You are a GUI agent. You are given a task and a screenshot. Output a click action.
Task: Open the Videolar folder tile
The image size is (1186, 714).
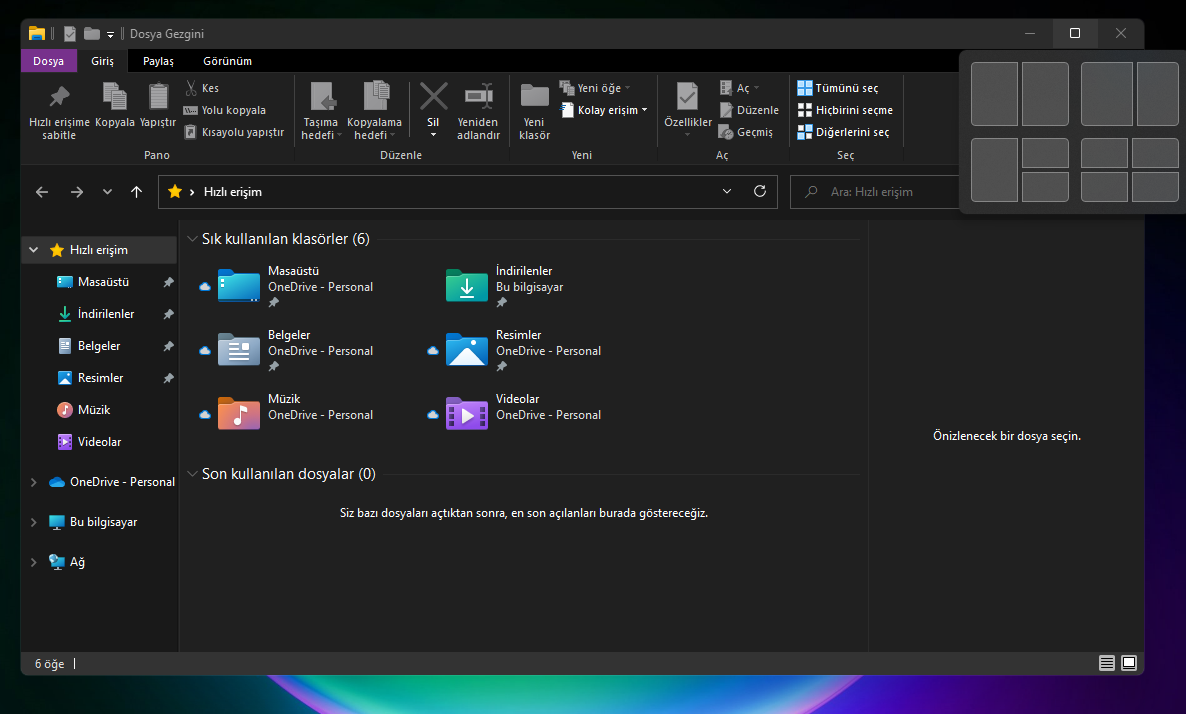coord(514,414)
